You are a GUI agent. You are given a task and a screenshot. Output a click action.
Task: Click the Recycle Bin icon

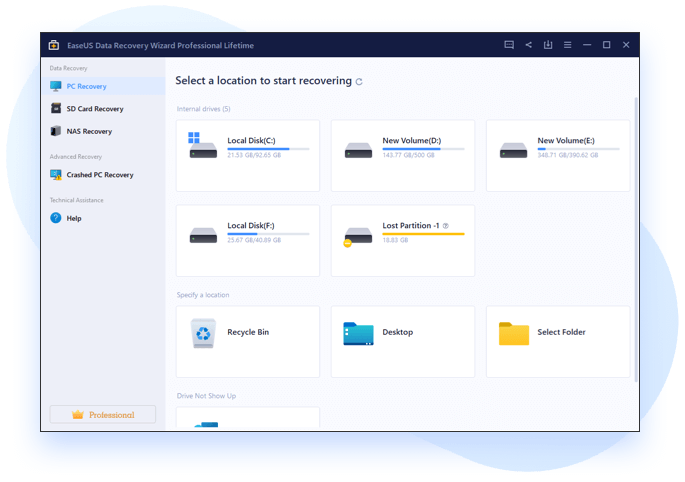coord(203,333)
